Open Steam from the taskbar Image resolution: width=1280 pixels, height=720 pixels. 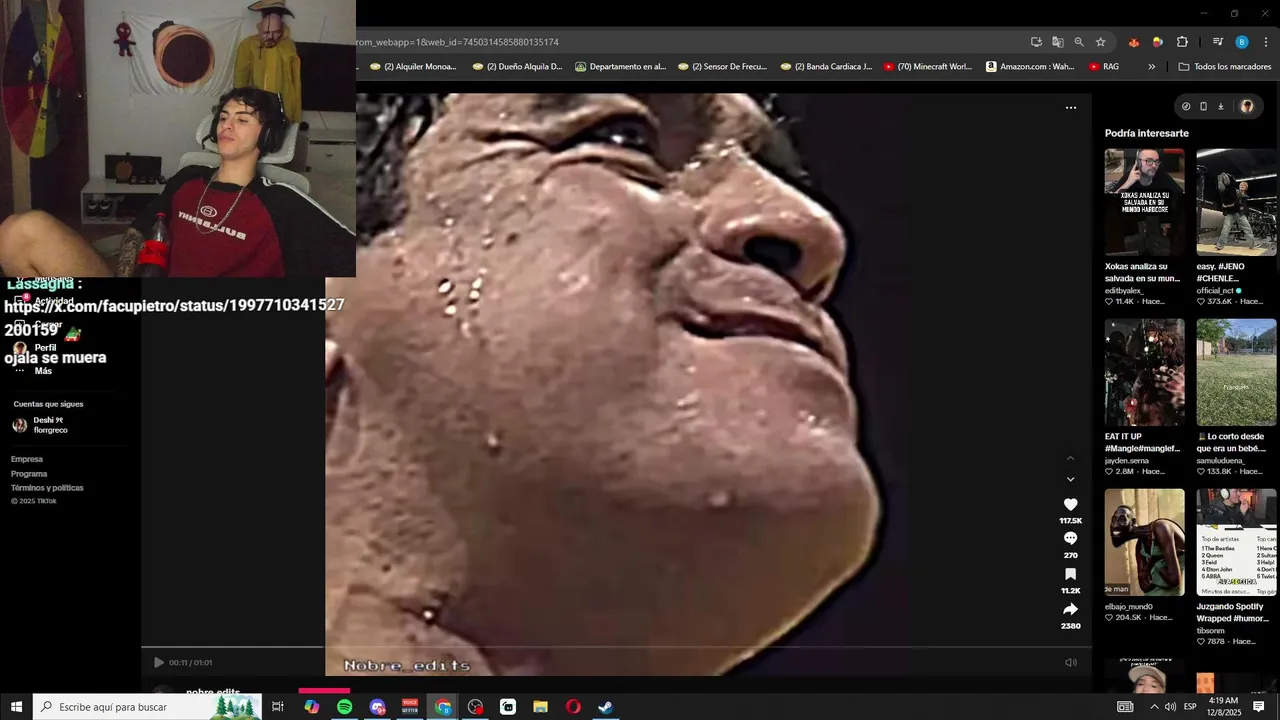click(x=605, y=707)
